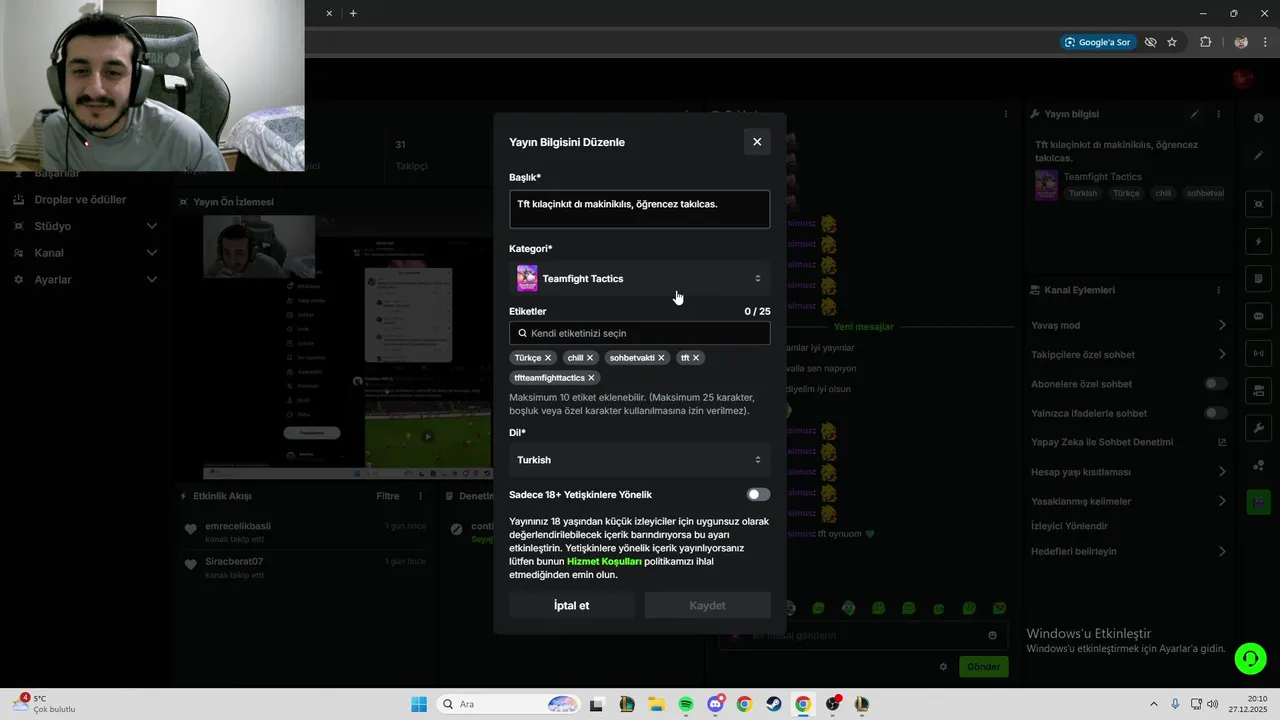1280x720 pixels.
Task: Open the green headset support chat bubble
Action: pyautogui.click(x=1250, y=658)
